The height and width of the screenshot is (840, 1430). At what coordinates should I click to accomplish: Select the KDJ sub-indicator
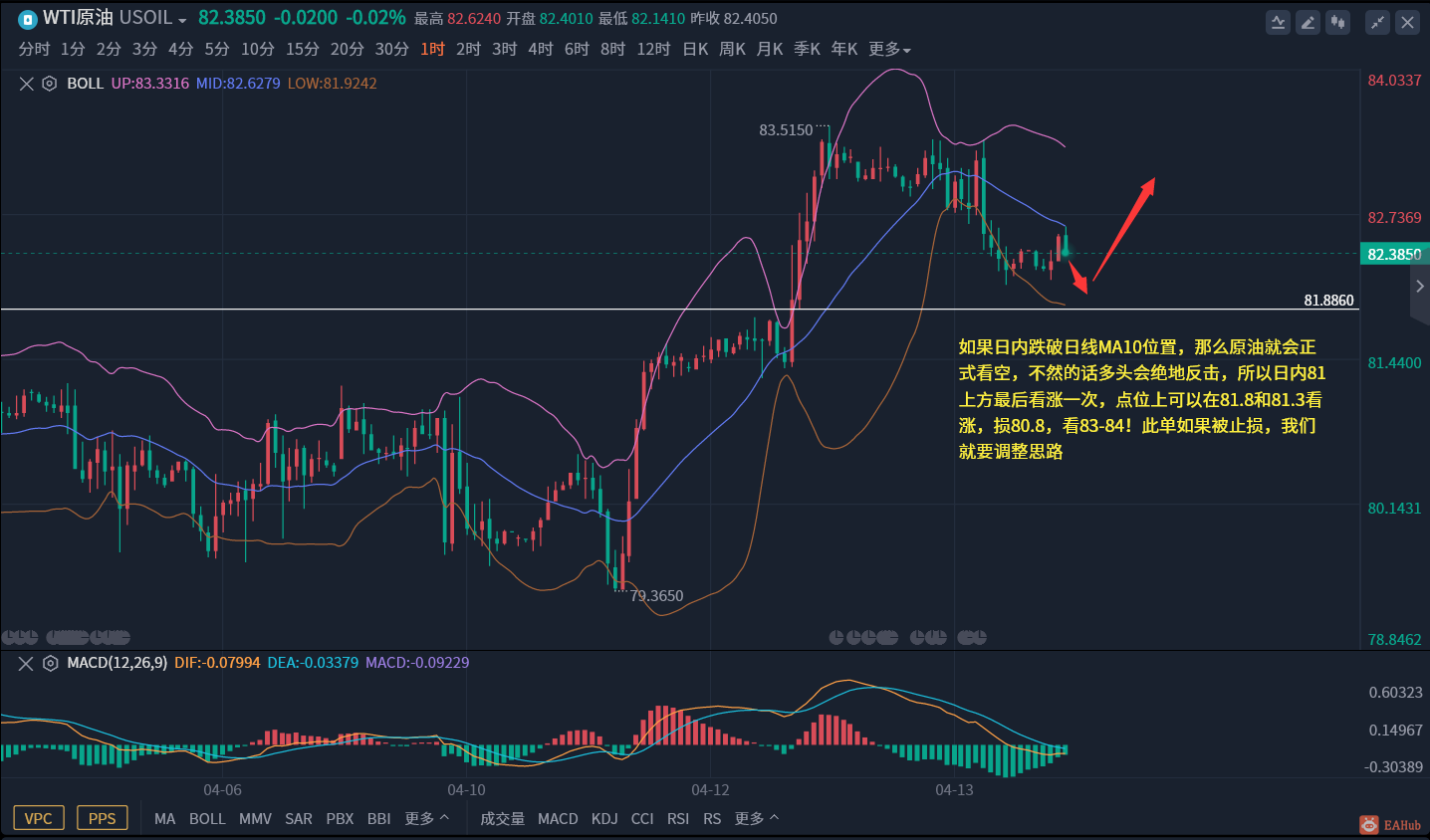pyautogui.click(x=604, y=818)
